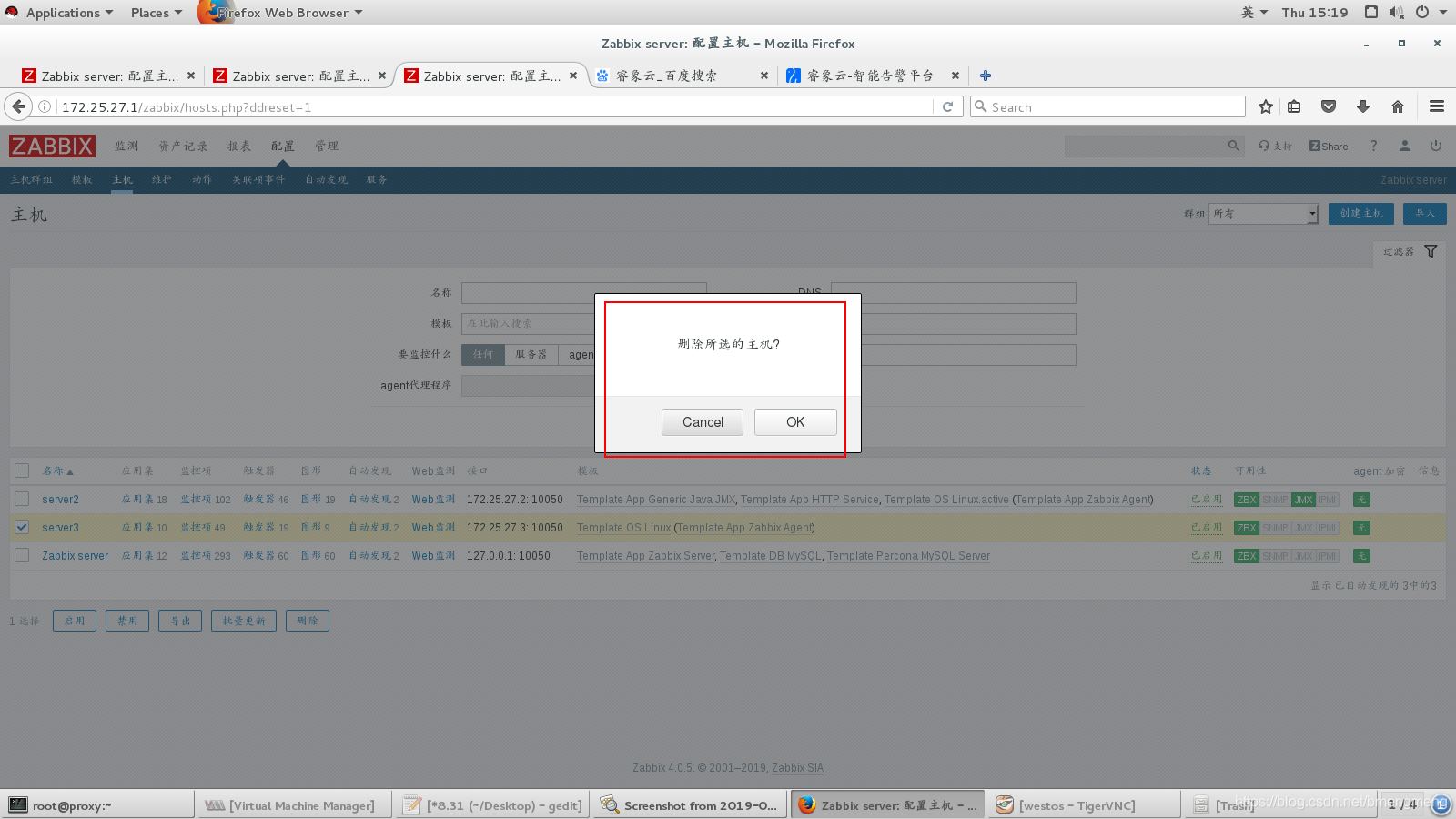Viewport: 1456px width, 819px height.
Task: Click the Zabbix search magnifier icon
Action: pos(1233,146)
